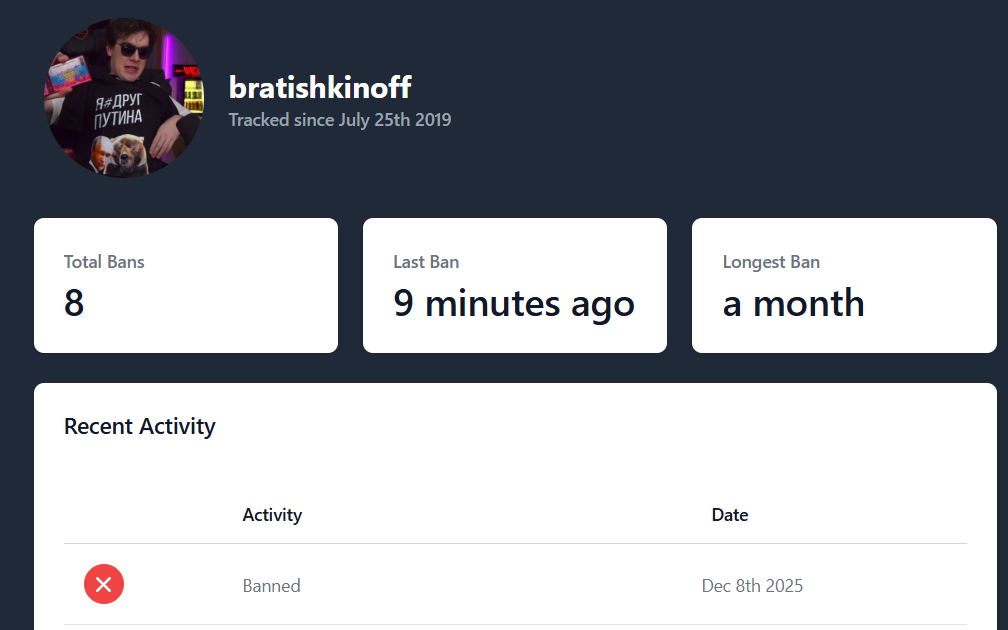Click the red neon sign in avatar background

(x=186, y=71)
